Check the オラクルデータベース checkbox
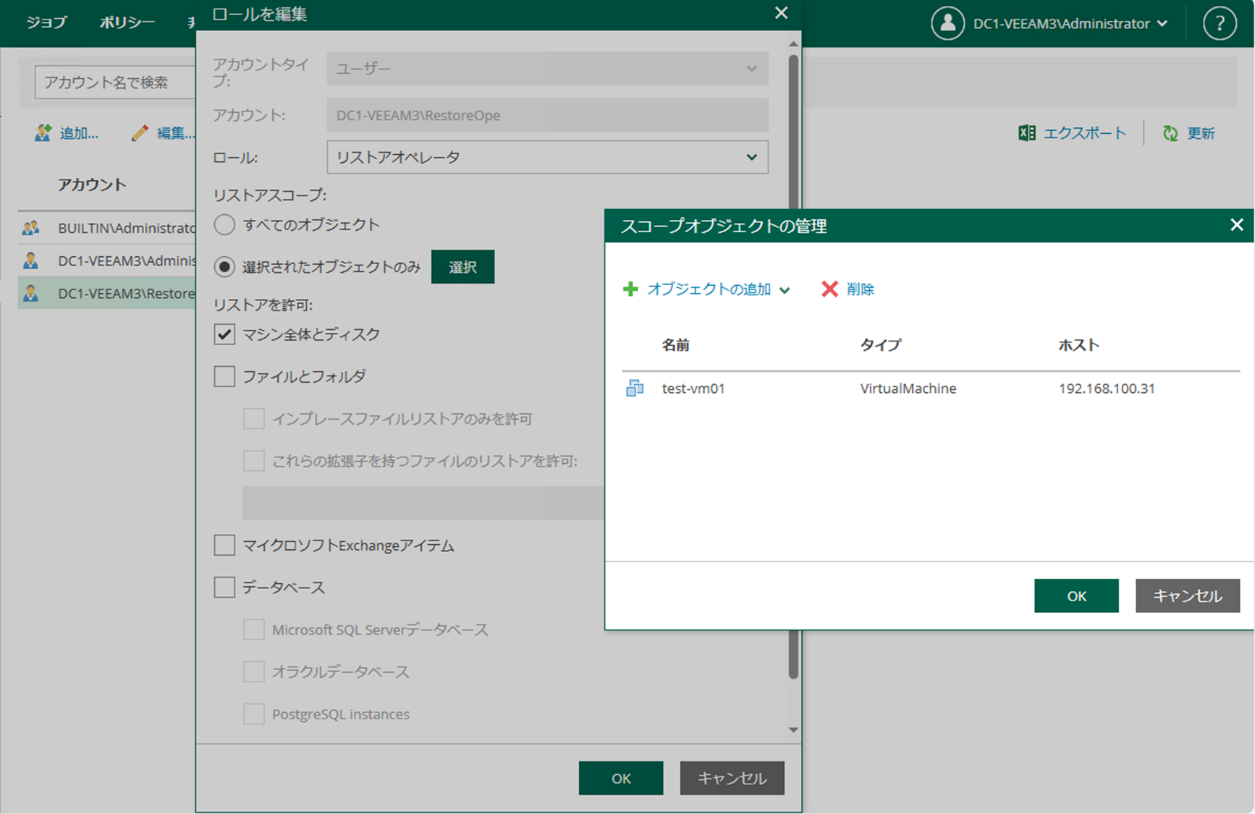 pyautogui.click(x=254, y=672)
